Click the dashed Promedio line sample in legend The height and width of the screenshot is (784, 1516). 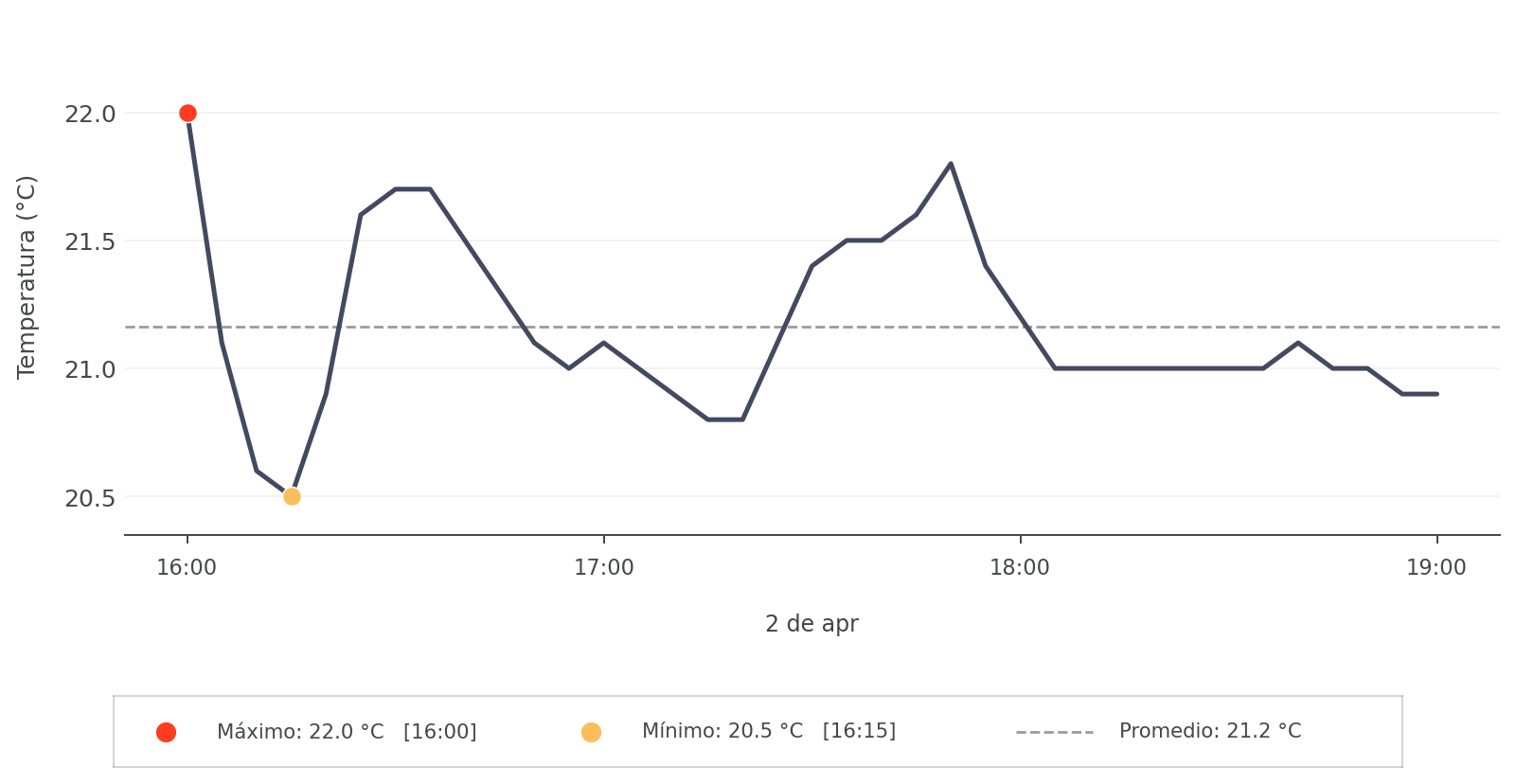pyautogui.click(x=1054, y=732)
